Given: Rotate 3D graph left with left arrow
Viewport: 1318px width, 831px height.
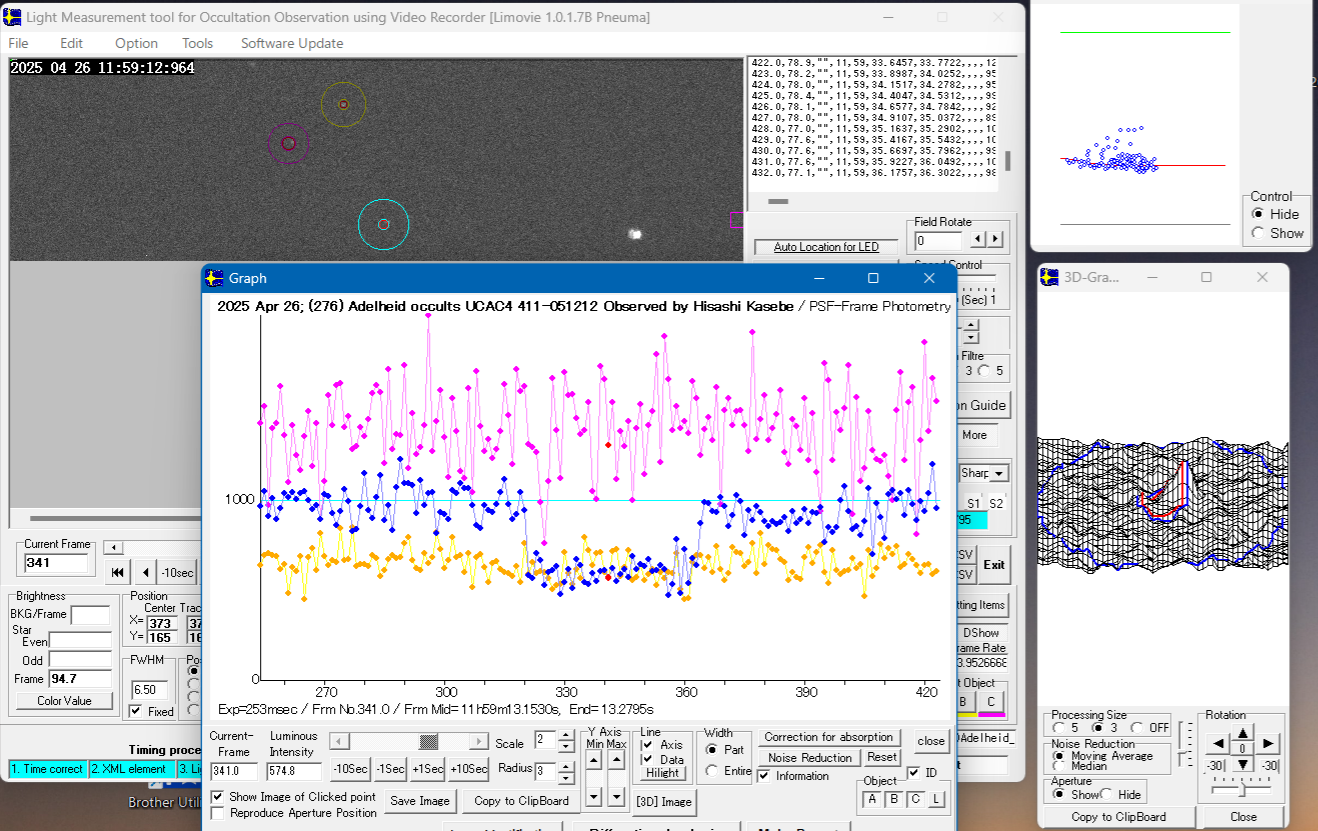Looking at the screenshot, I should click(x=1220, y=744).
